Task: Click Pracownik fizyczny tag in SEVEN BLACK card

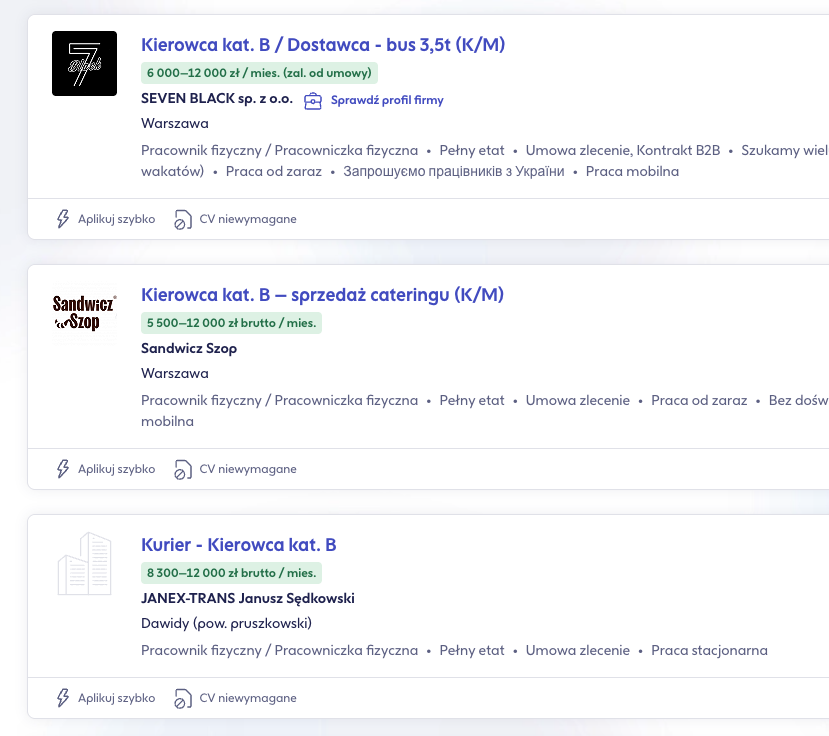Action: pos(279,151)
